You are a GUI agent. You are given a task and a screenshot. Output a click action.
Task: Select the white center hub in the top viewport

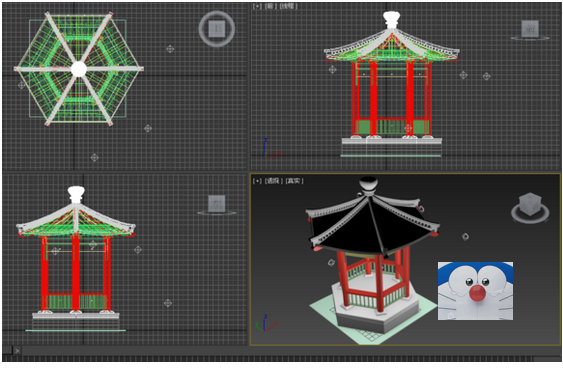tap(79, 69)
